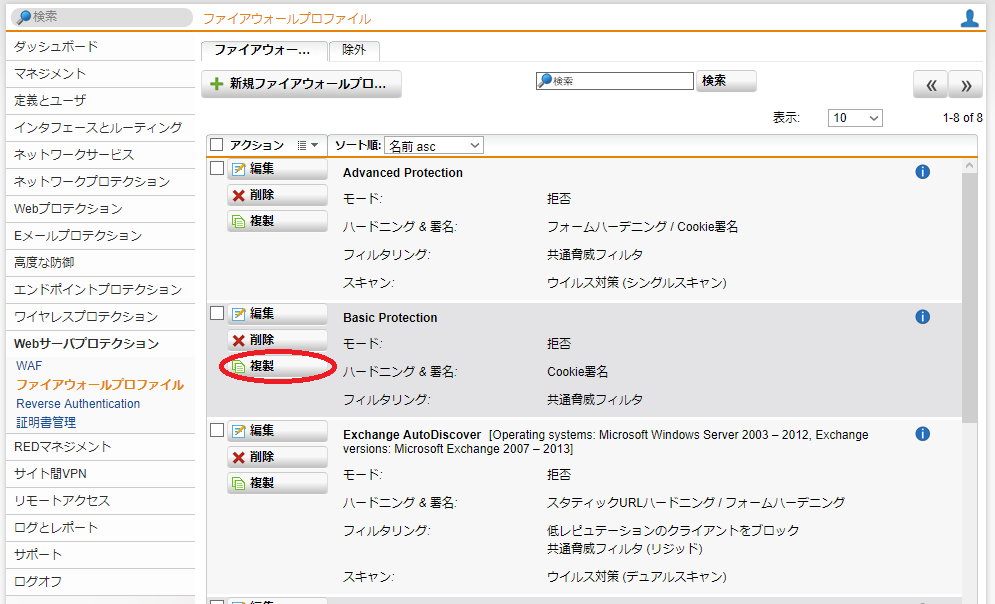Switch to the 除外 tab

click(x=354, y=50)
